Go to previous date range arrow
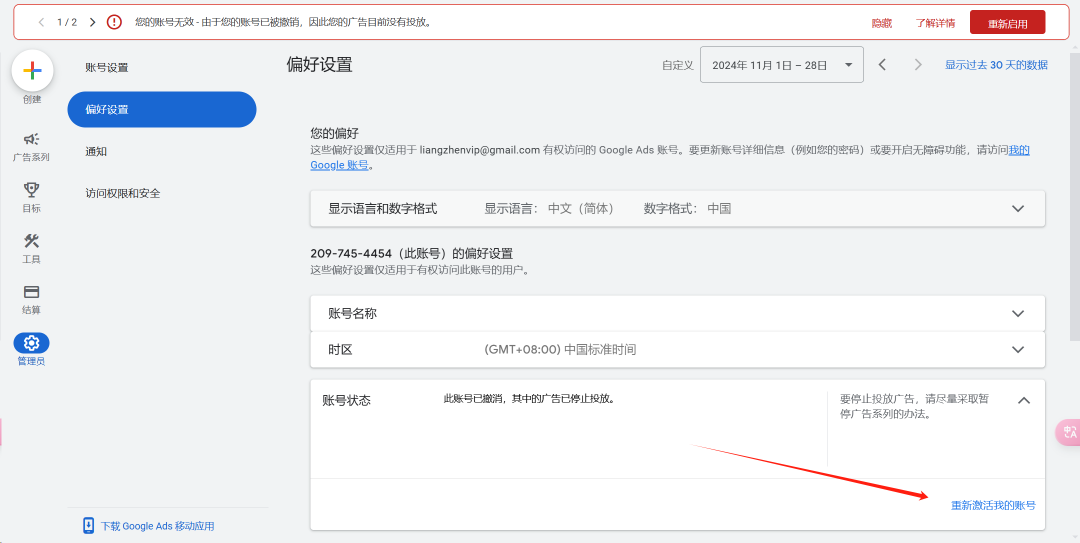This screenshot has height=543, width=1080. [x=882, y=65]
